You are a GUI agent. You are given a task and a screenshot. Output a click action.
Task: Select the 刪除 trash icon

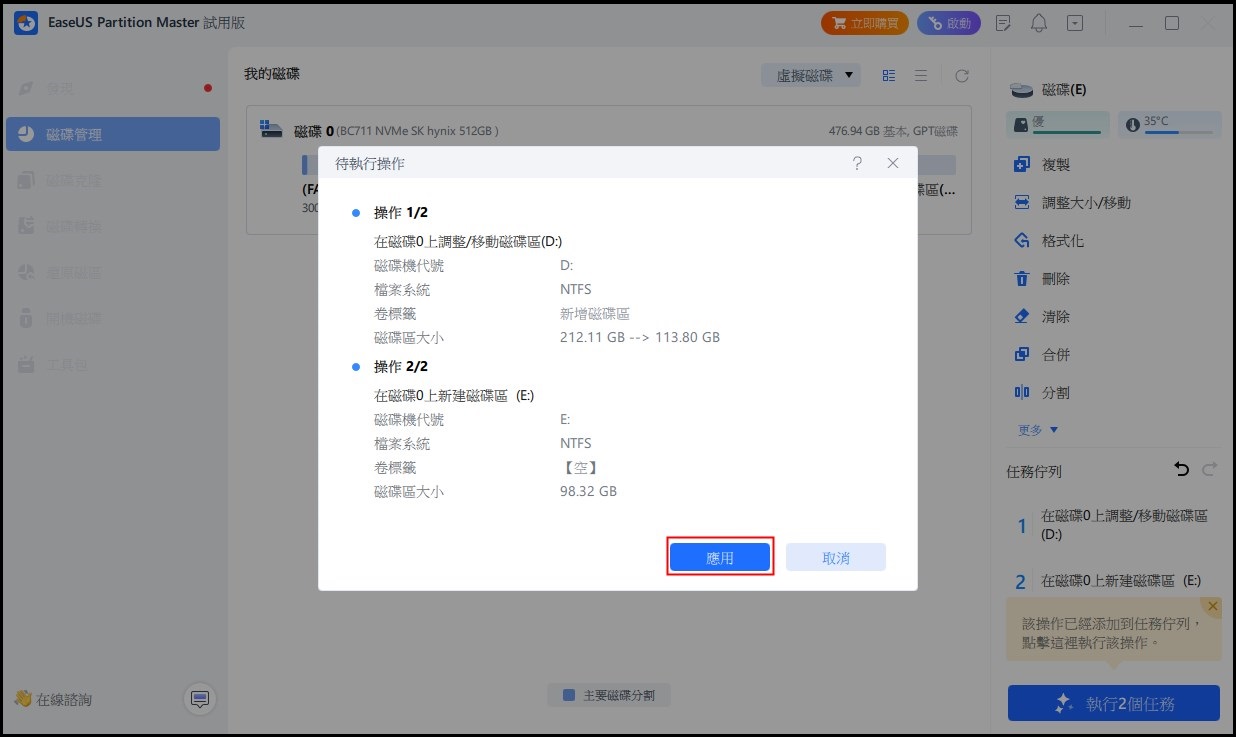[1021, 279]
